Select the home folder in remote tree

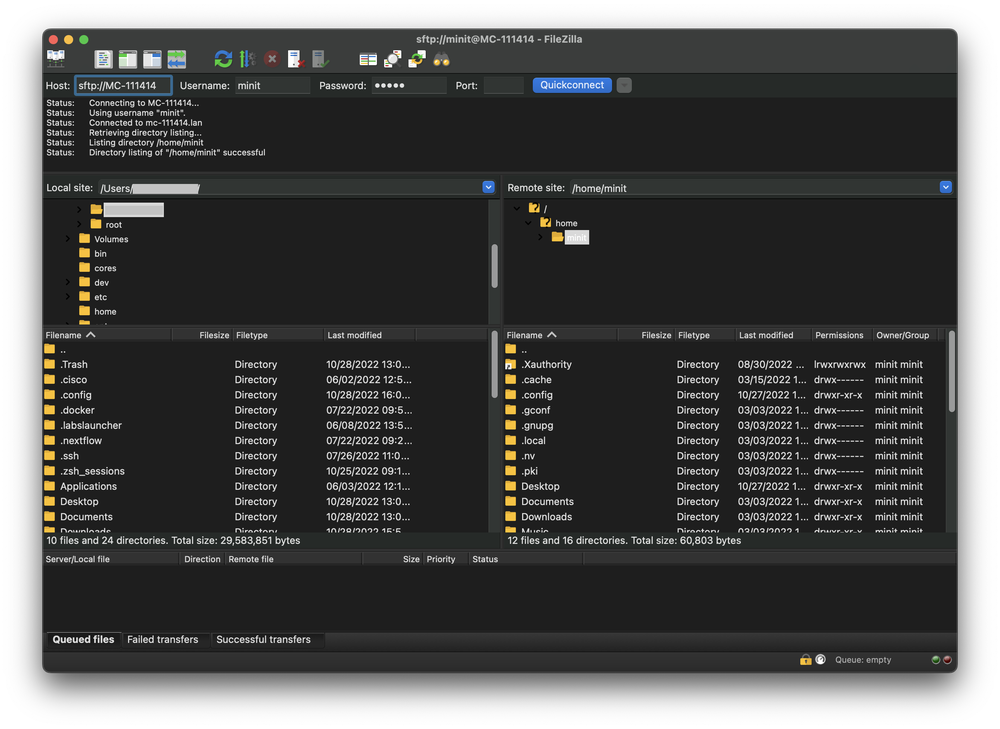tap(566, 223)
